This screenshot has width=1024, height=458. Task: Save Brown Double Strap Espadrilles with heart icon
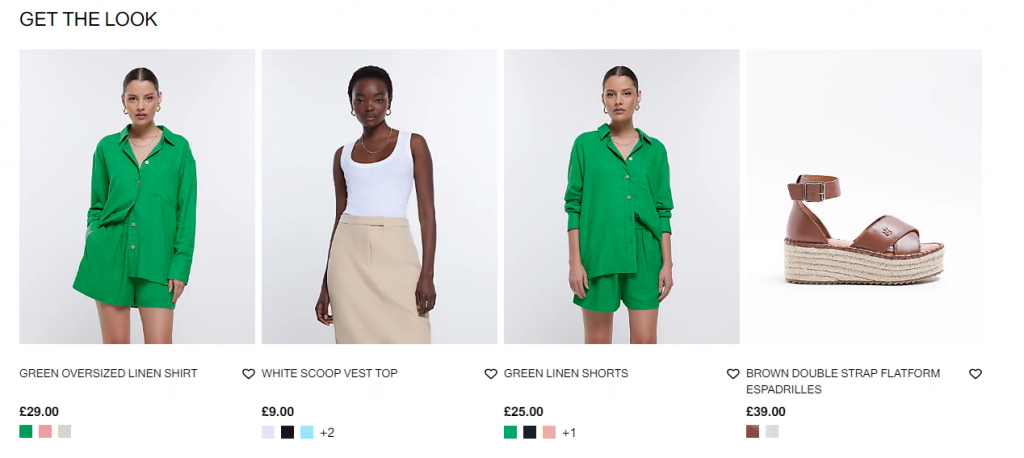click(975, 374)
